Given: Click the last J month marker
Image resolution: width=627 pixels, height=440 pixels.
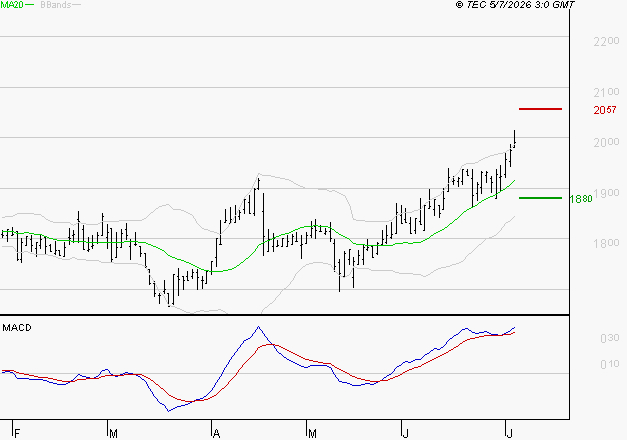Looking at the screenshot, I should pyautogui.click(x=509, y=434).
